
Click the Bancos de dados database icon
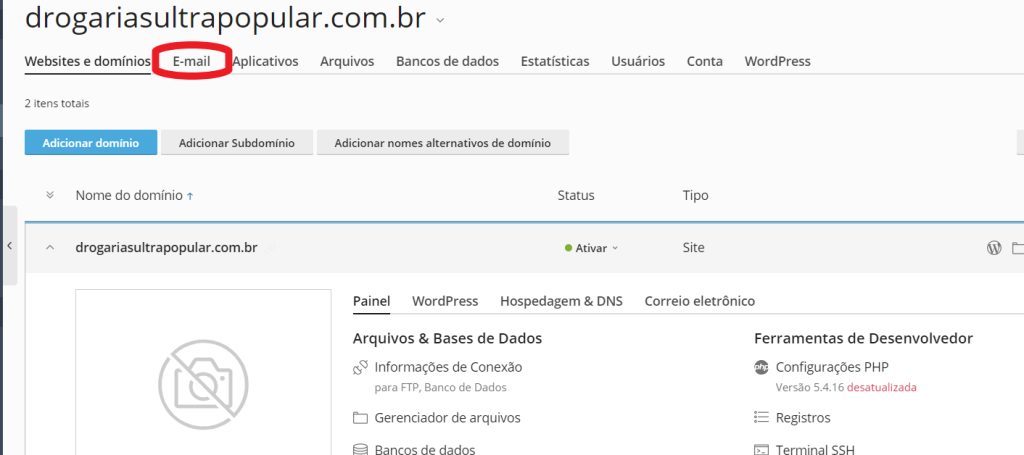click(361, 449)
